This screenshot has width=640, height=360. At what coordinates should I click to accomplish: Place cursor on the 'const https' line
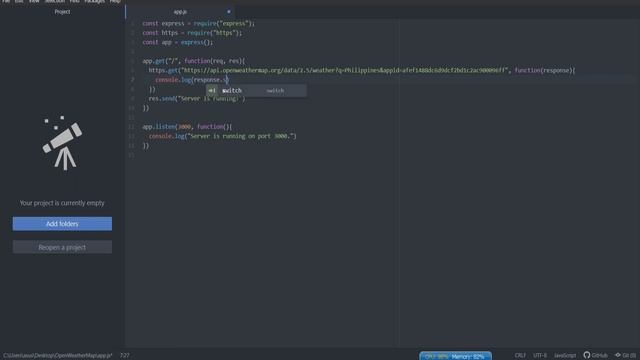click(192, 33)
